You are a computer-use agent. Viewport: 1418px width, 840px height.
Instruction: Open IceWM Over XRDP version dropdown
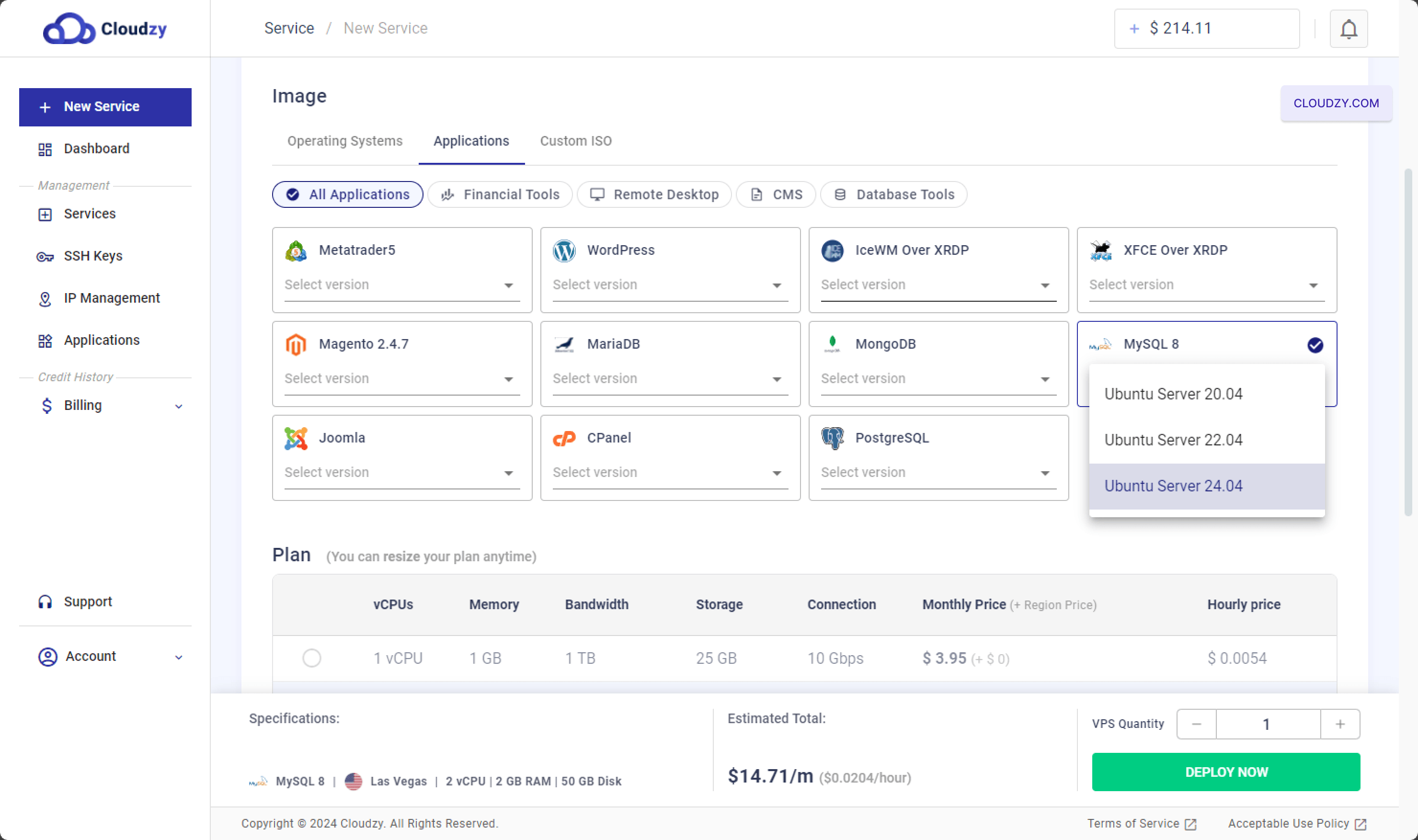(x=938, y=285)
